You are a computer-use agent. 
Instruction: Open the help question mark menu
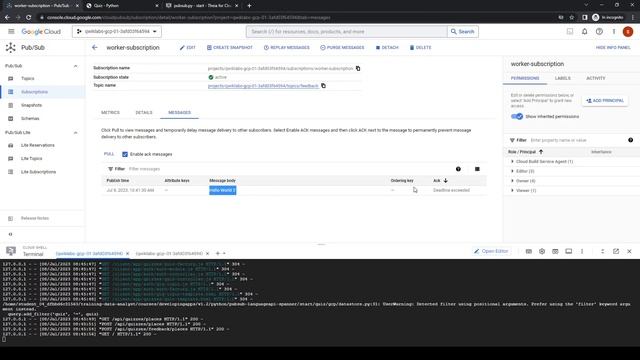(599, 31)
